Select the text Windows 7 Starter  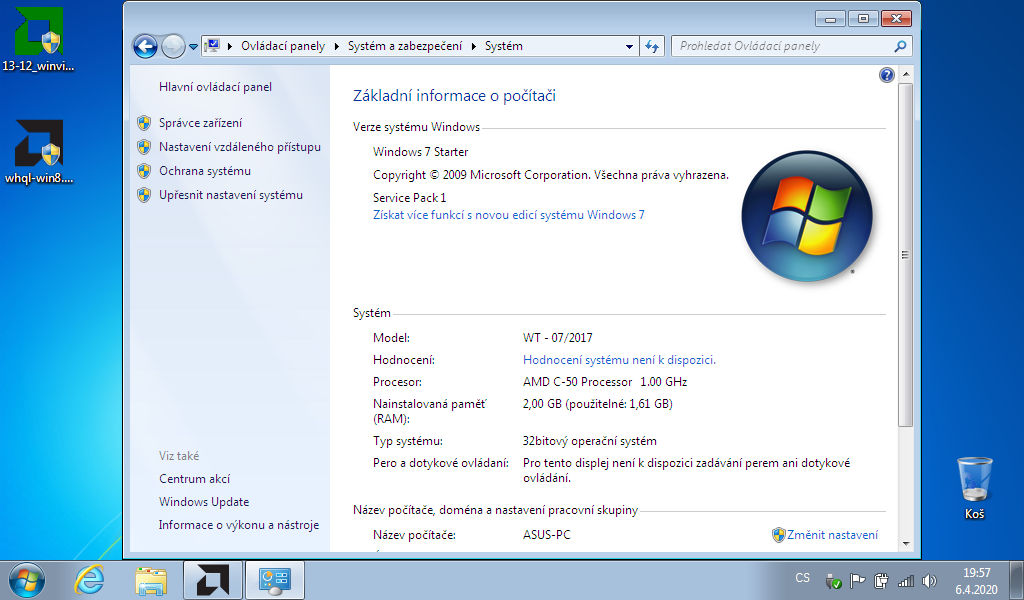click(421, 152)
